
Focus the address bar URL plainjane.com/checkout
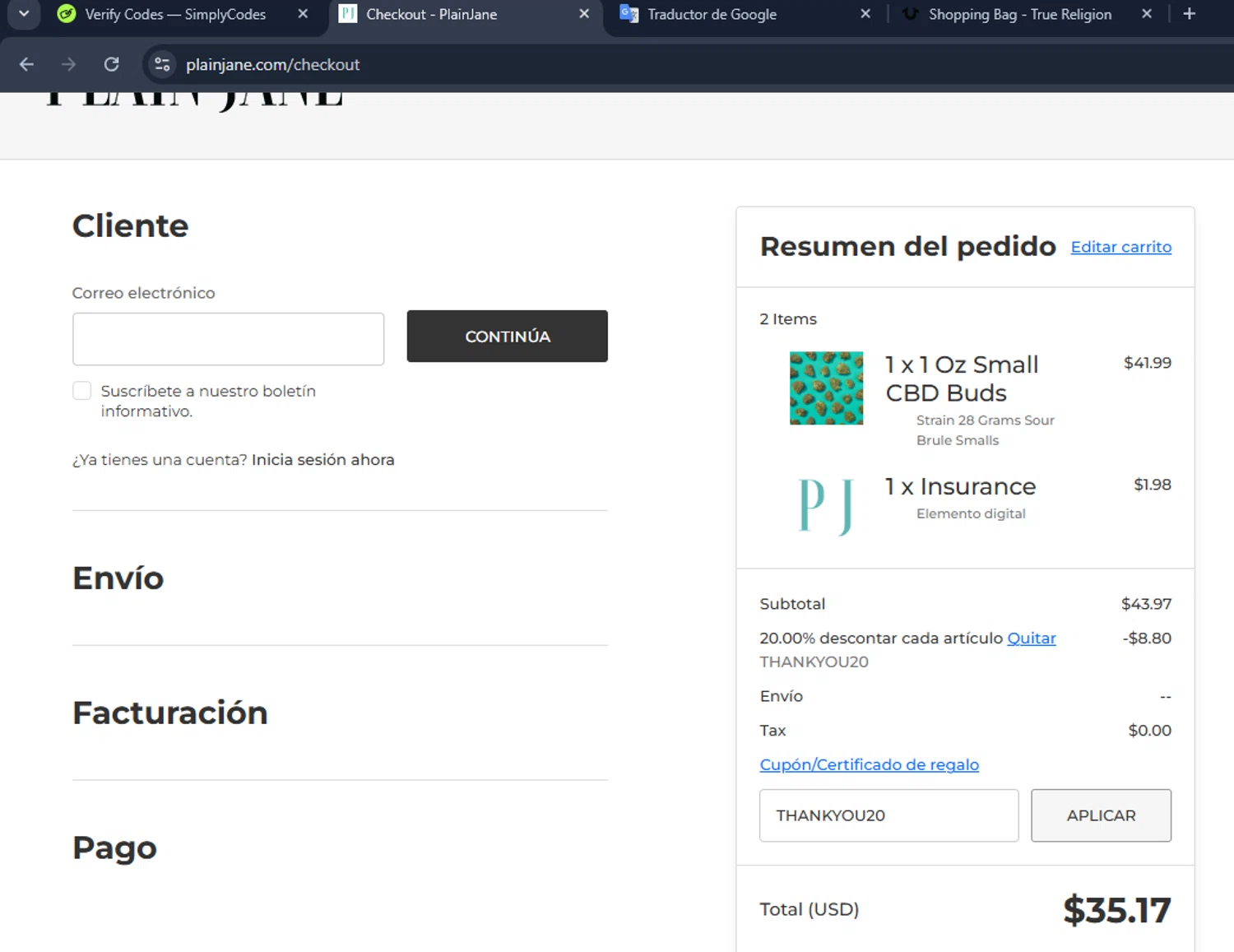point(272,64)
